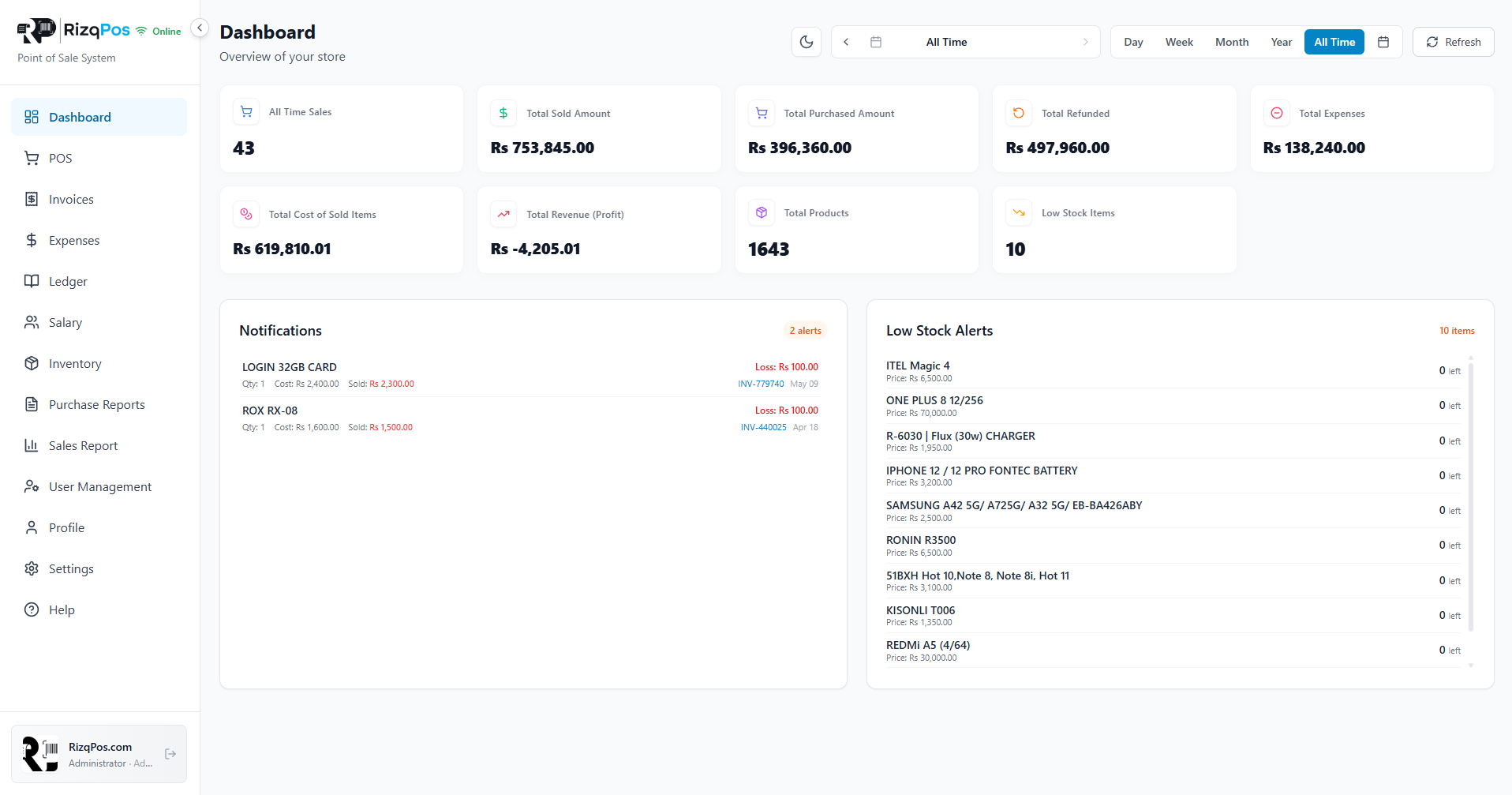
Task: Click the 51BXH Hot 10 low stock row
Action: [x=1173, y=581]
